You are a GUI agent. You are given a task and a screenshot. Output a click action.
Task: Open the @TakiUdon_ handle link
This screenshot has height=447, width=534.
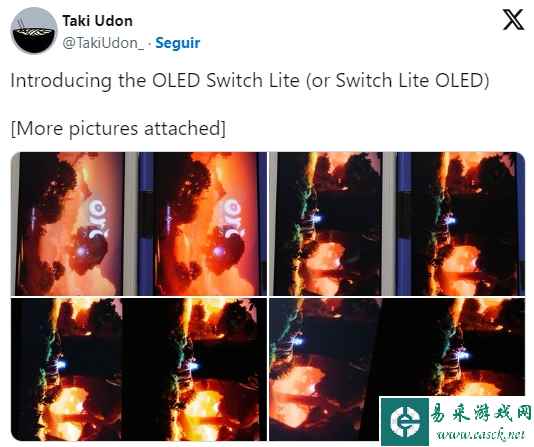pyautogui.click(x=103, y=43)
